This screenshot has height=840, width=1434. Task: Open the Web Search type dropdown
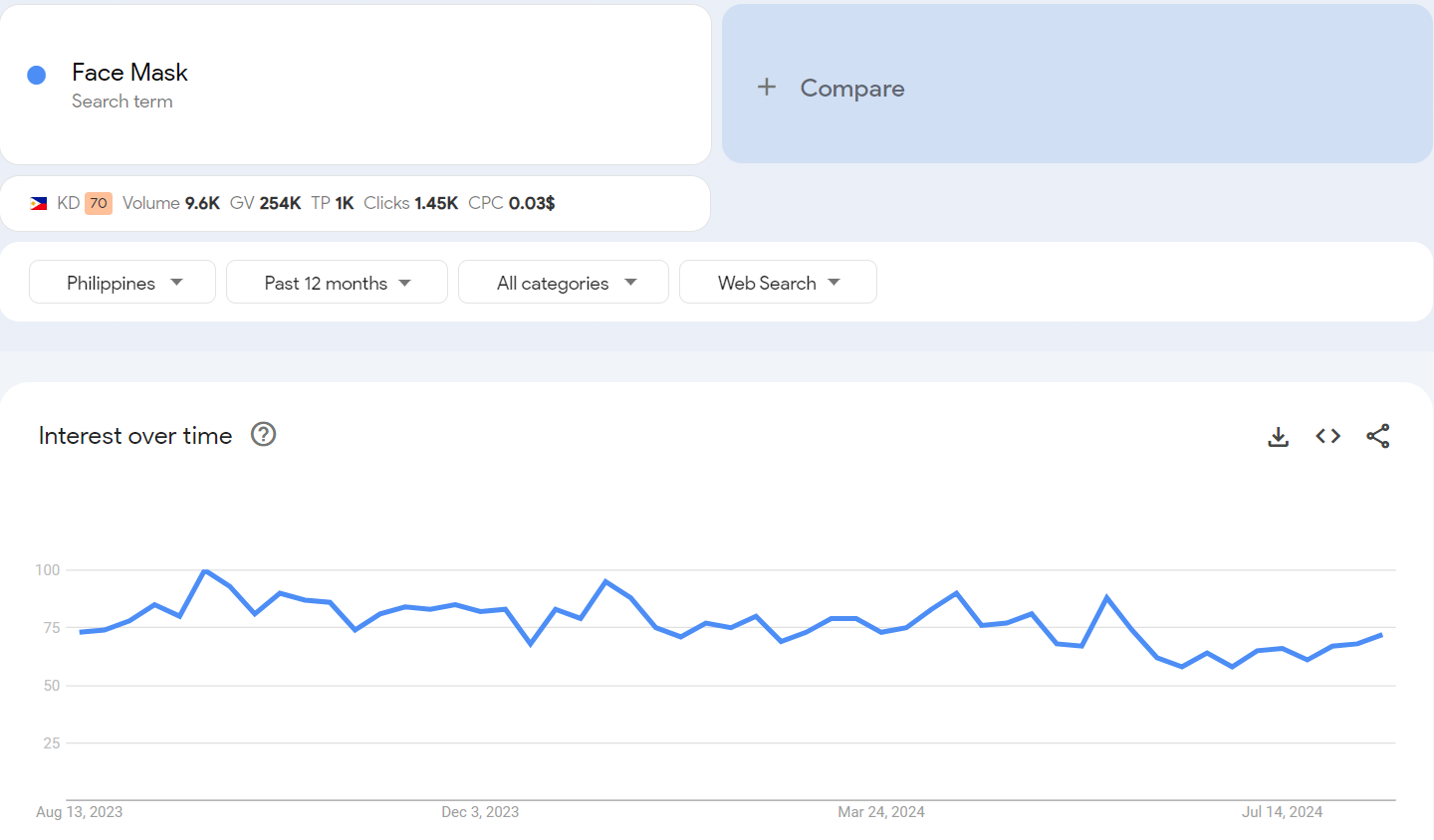pyautogui.click(x=778, y=283)
